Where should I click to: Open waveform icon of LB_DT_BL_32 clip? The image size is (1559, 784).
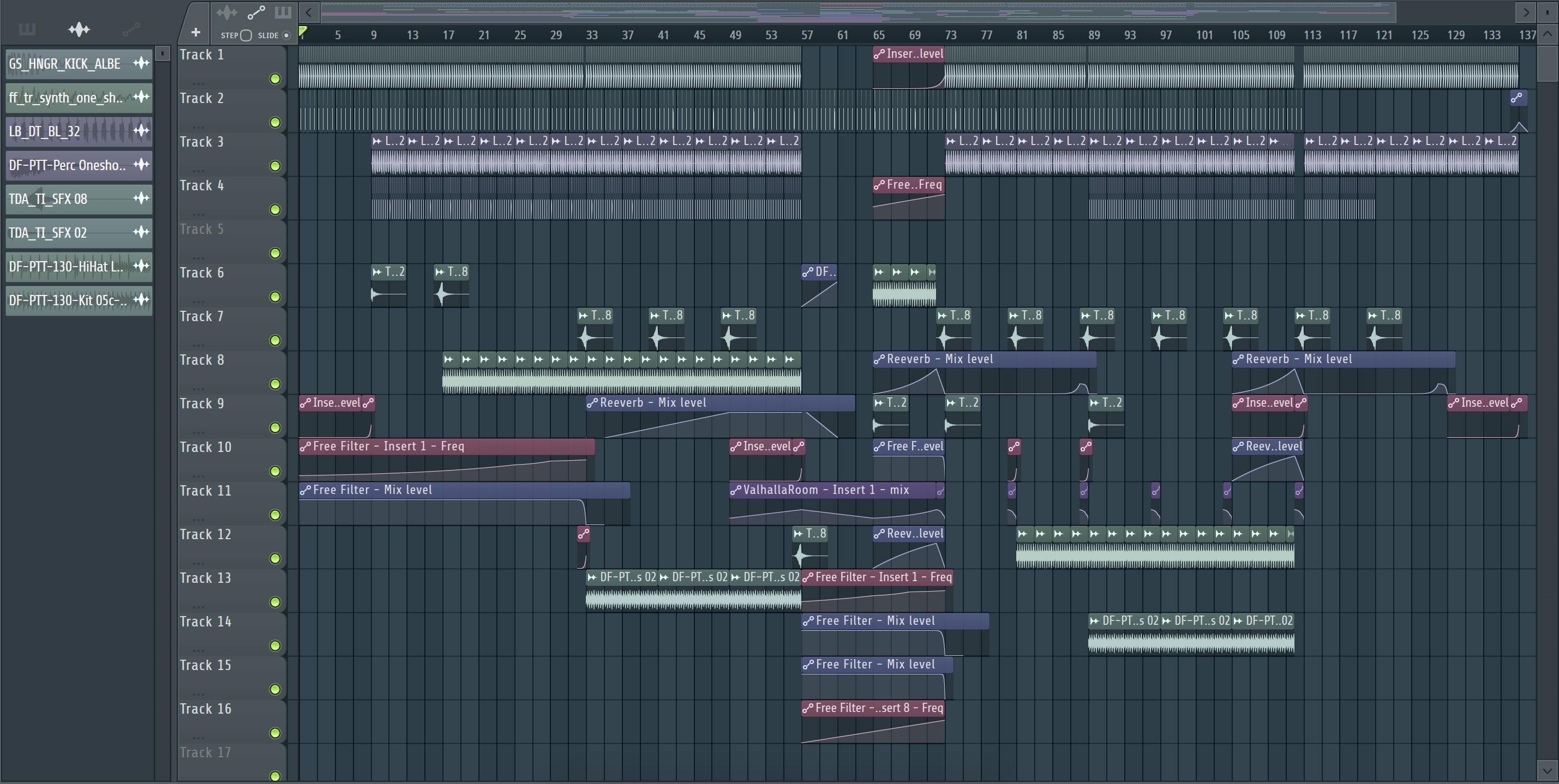[141, 131]
